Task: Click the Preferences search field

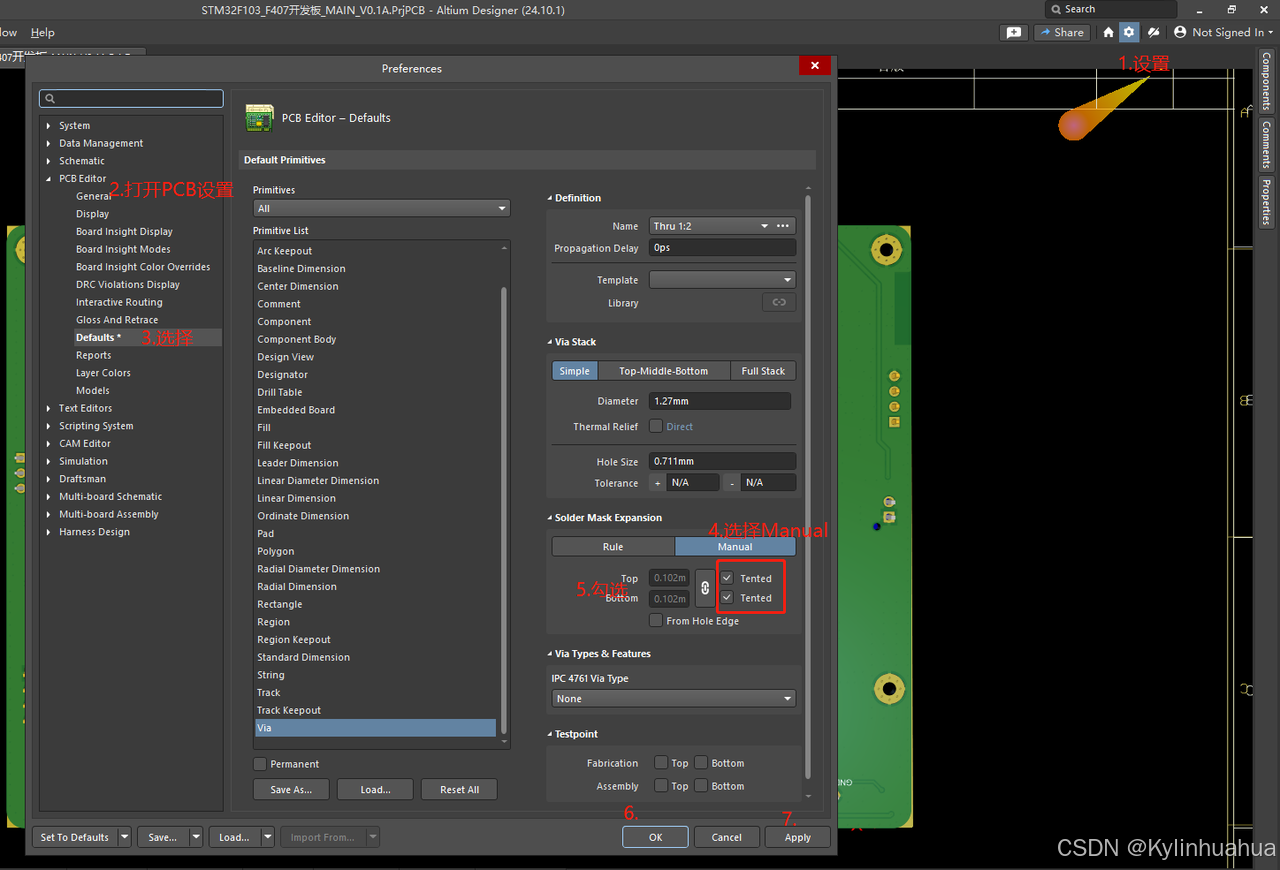Action: point(131,98)
